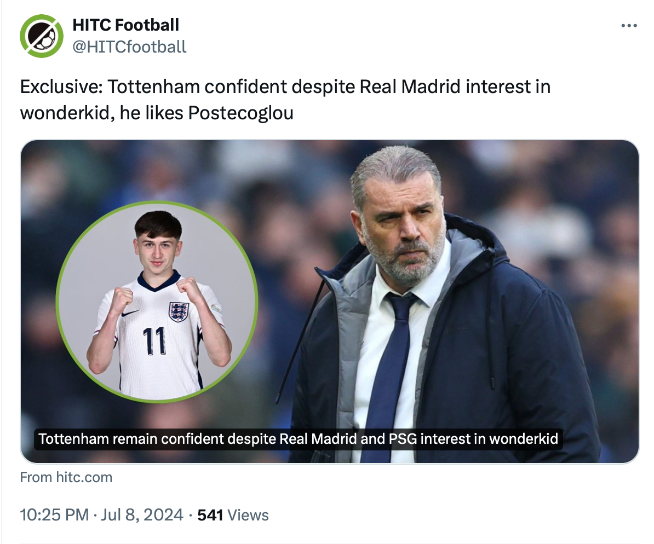The image size is (654, 544).
Task: Click the bearded man's face in the card
Action: [407, 218]
